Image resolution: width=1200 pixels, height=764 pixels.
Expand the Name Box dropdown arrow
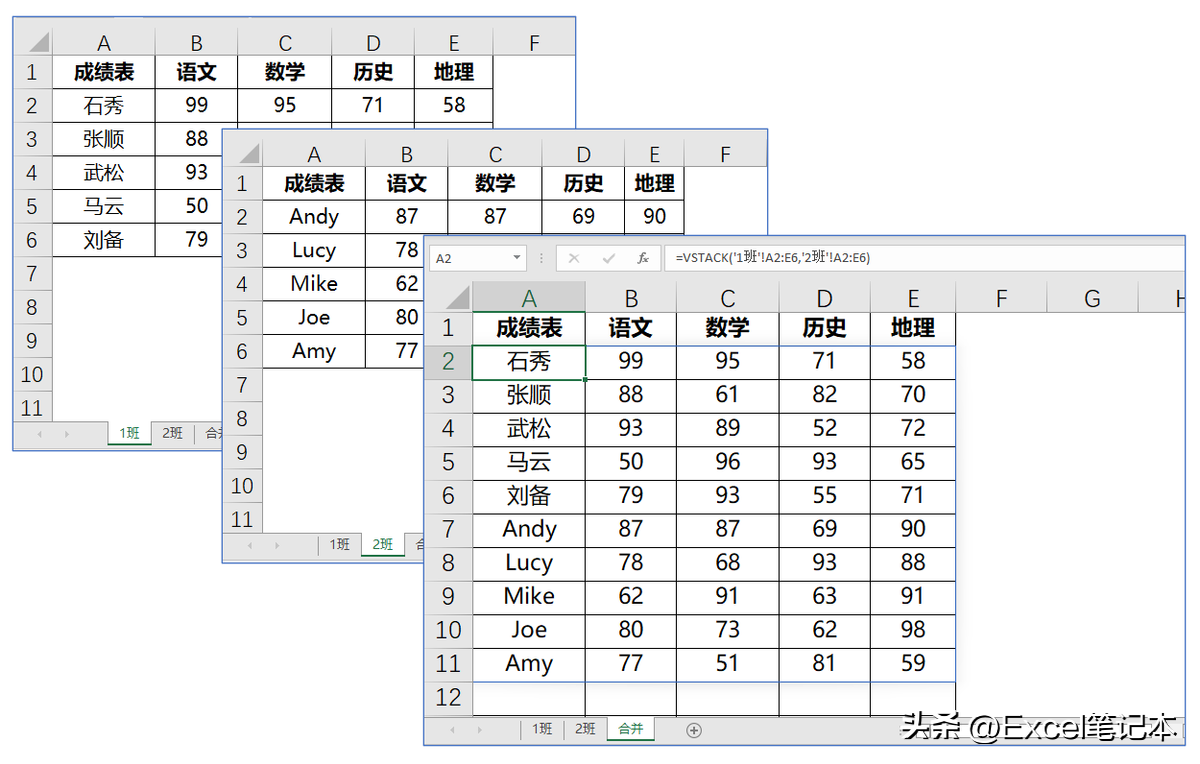point(517,258)
